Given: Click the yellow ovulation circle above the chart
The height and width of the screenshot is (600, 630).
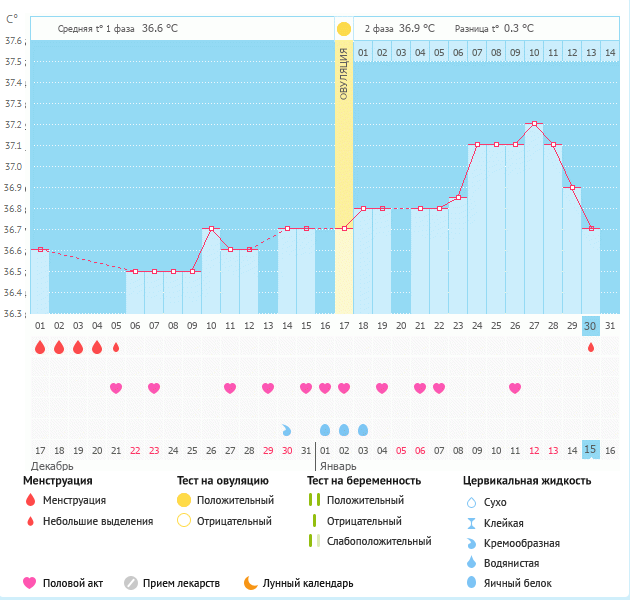Looking at the screenshot, I should pos(344,29).
